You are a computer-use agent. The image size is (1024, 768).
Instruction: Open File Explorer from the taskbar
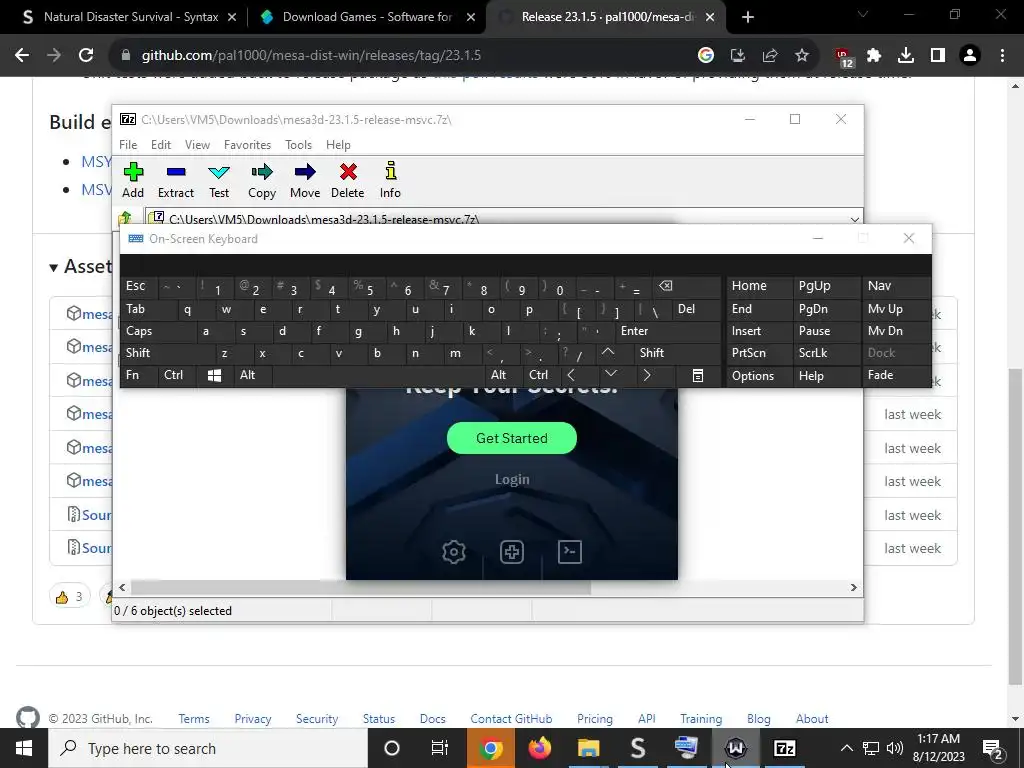588,748
